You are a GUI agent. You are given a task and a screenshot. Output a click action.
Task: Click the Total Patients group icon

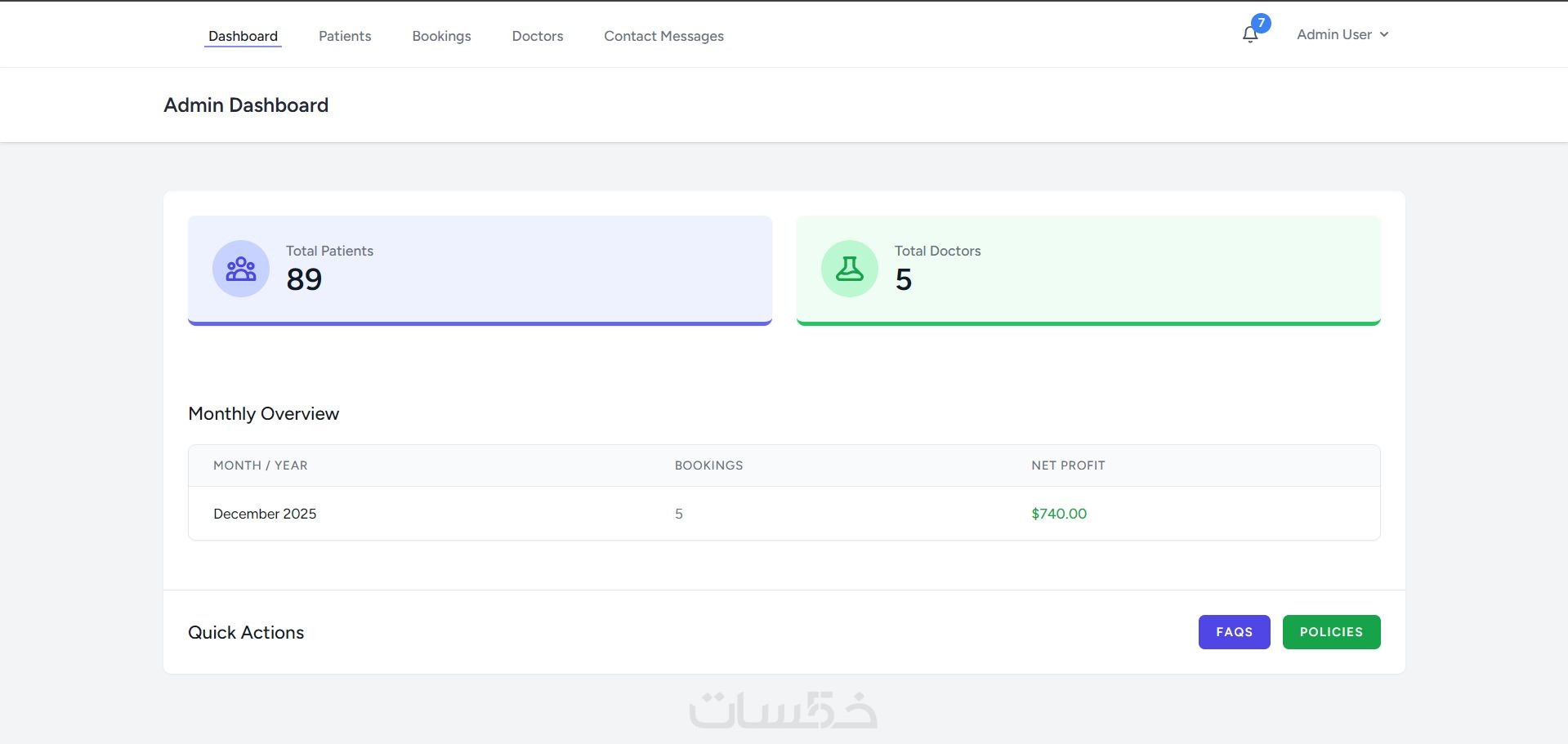241,269
